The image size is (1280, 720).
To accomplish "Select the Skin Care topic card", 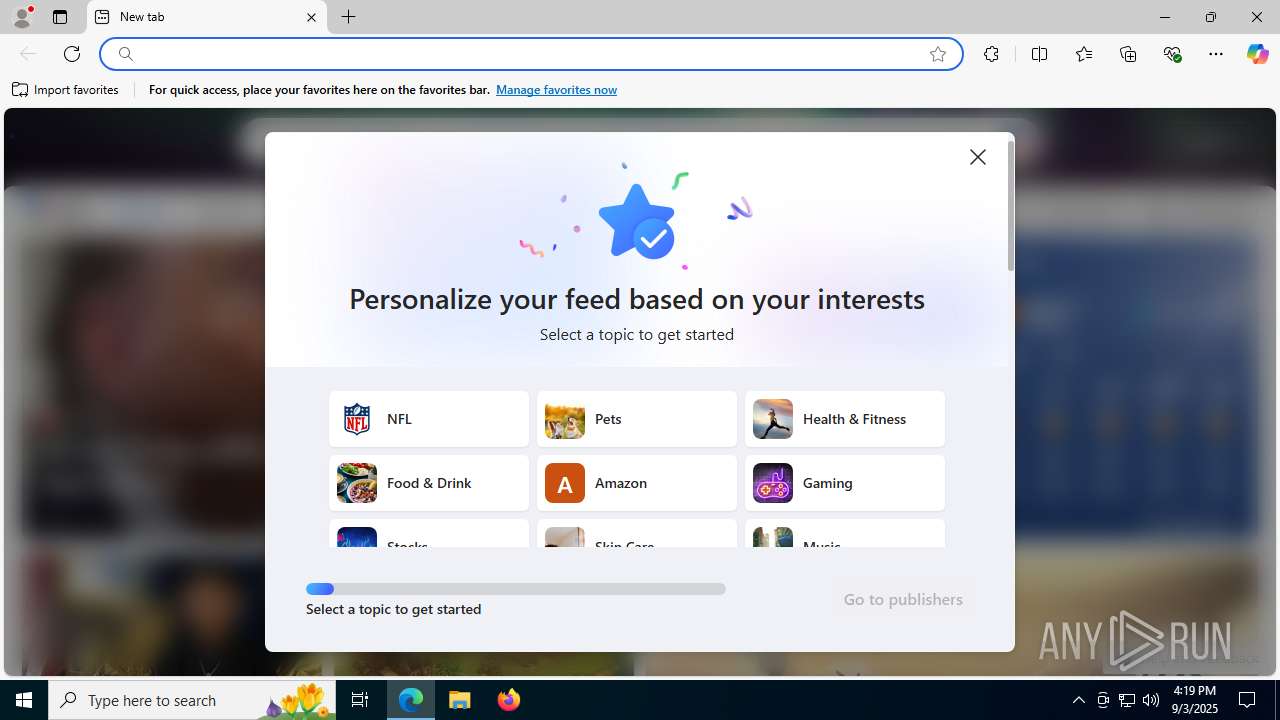I will pyautogui.click(x=637, y=533).
